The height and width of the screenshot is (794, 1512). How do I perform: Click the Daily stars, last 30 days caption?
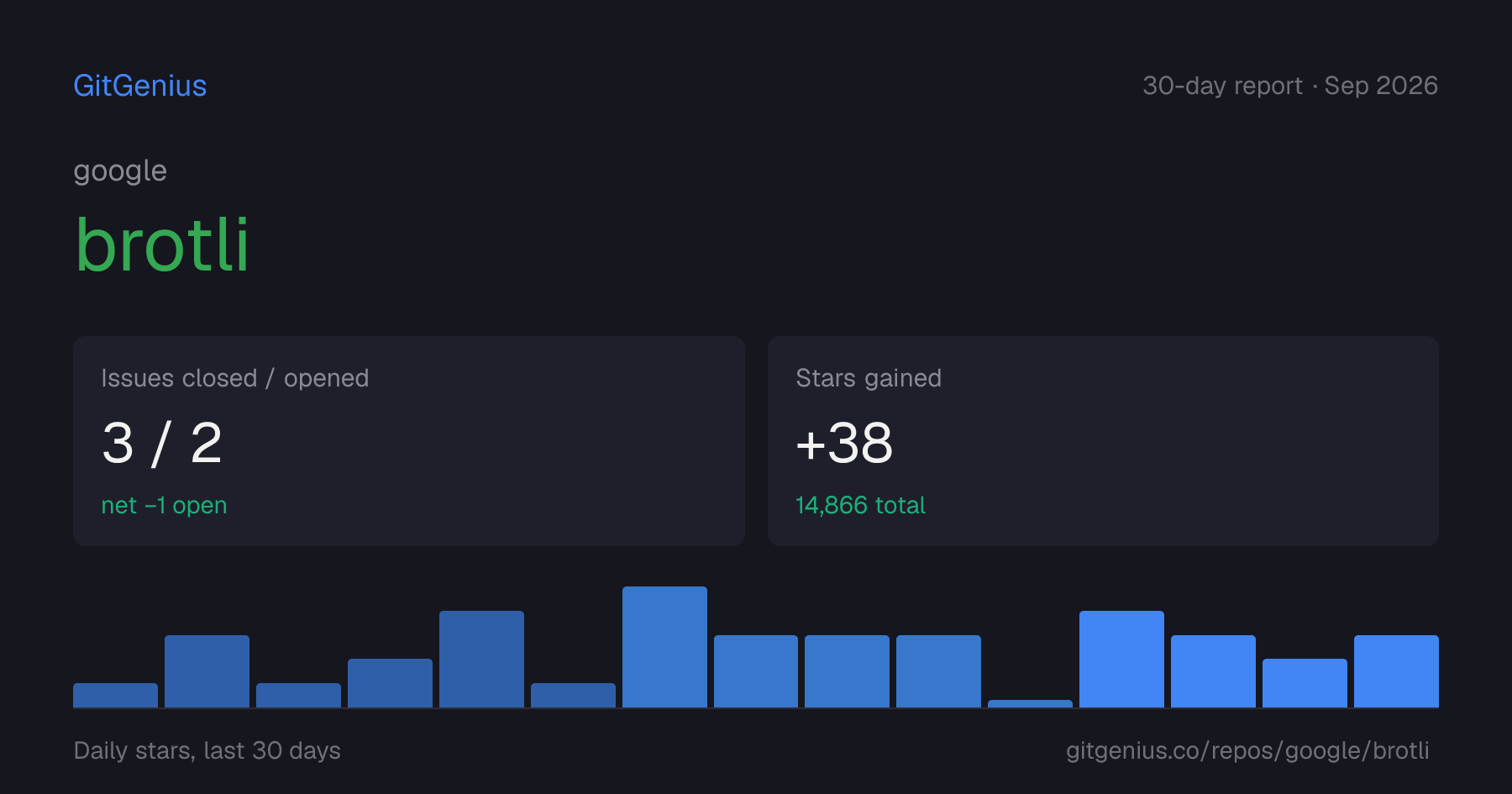point(207,750)
